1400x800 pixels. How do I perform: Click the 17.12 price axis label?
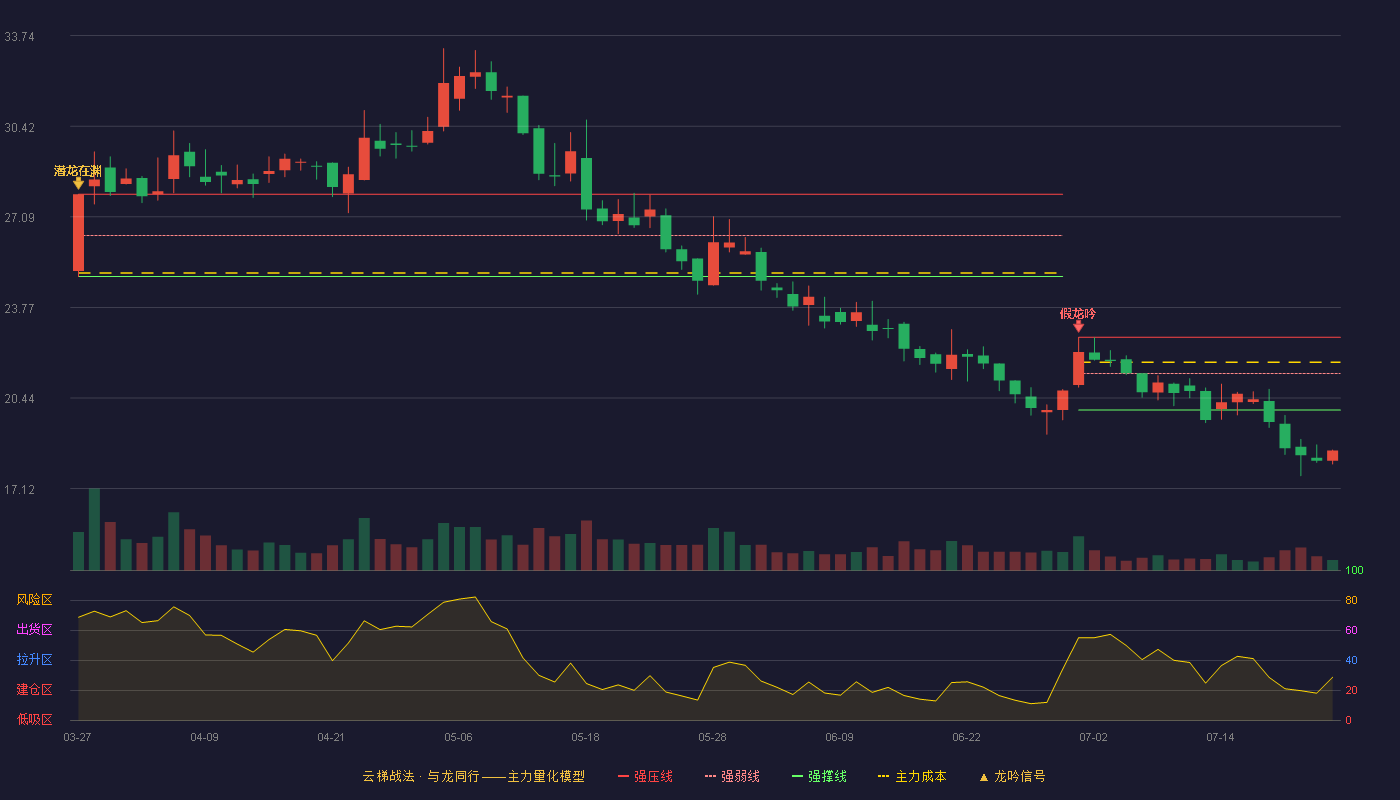pyautogui.click(x=19, y=490)
